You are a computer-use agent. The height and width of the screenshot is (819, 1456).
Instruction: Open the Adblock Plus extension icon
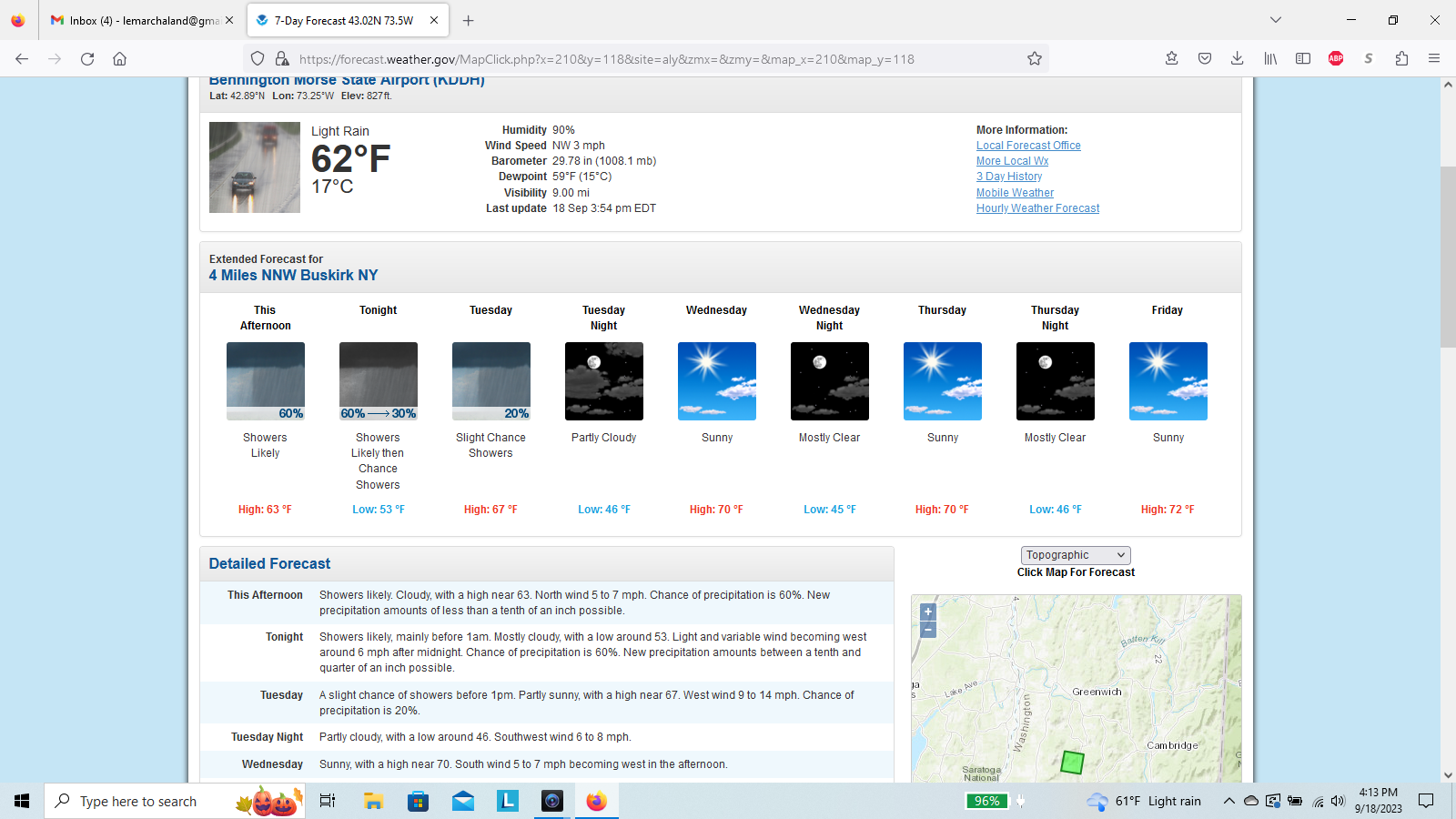[1336, 59]
